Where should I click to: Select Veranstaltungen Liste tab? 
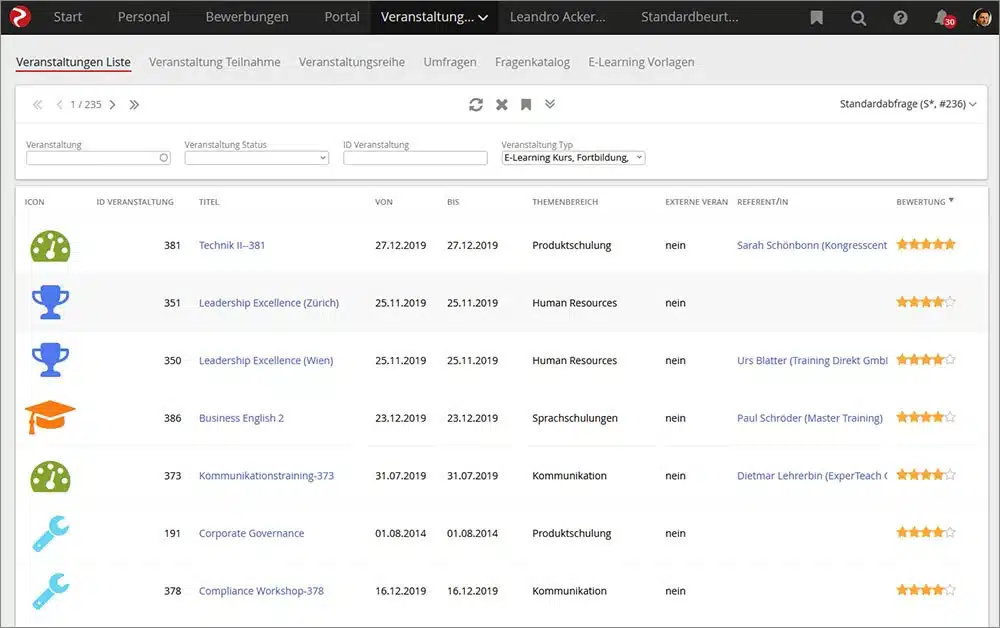tap(73, 62)
